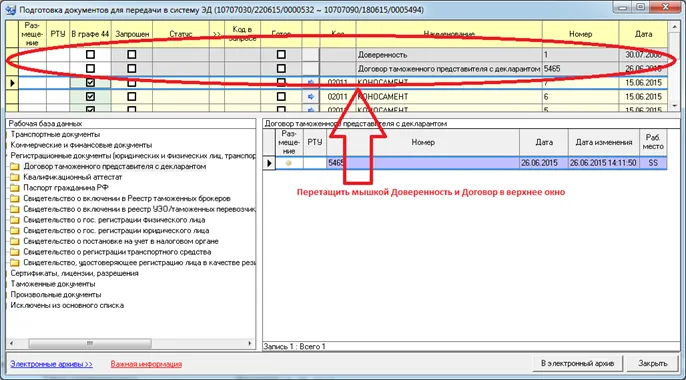
Task: Click 'Номер' column header in upper grid
Action: pos(580,34)
